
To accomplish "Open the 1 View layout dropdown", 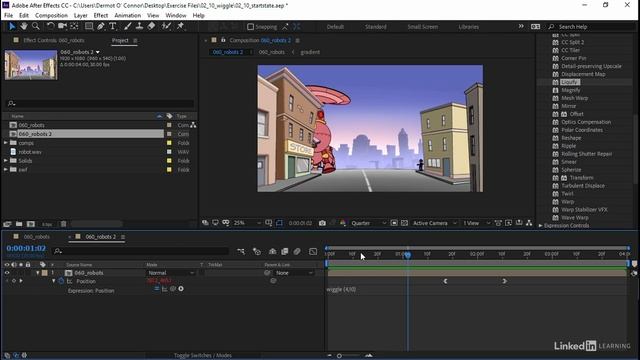I will [x=476, y=223].
